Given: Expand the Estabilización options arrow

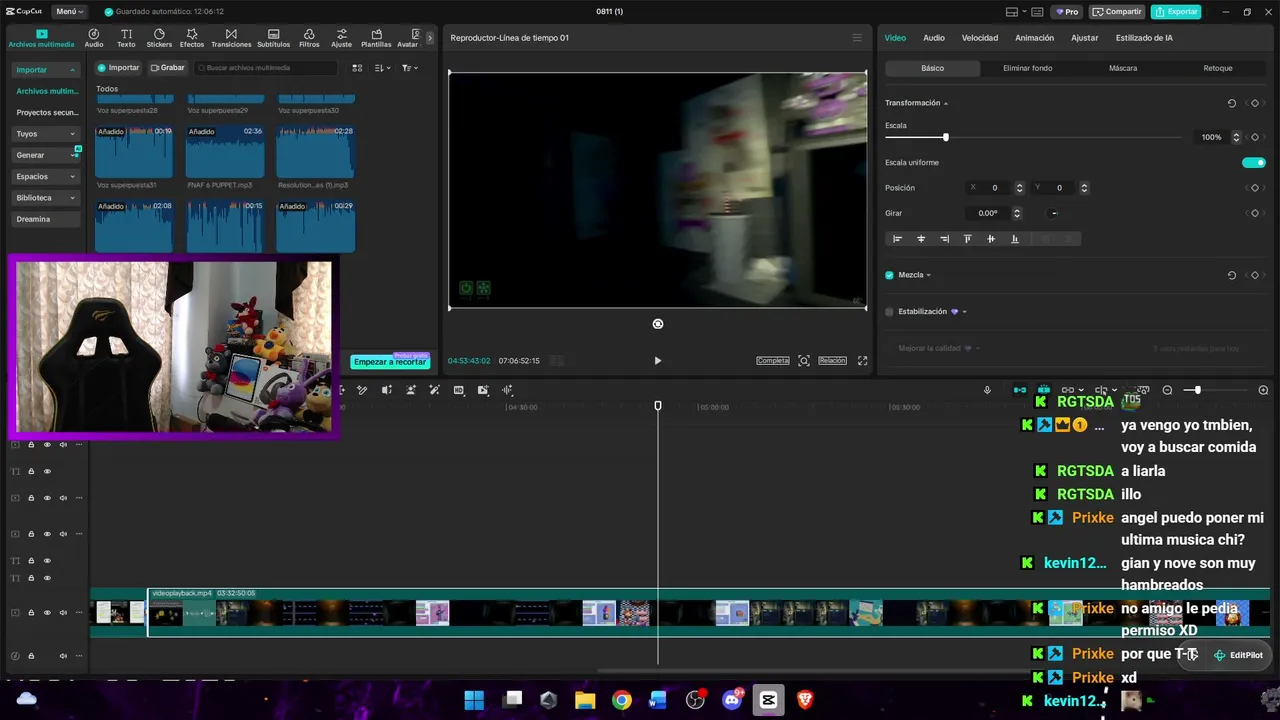Looking at the screenshot, I should point(964,312).
